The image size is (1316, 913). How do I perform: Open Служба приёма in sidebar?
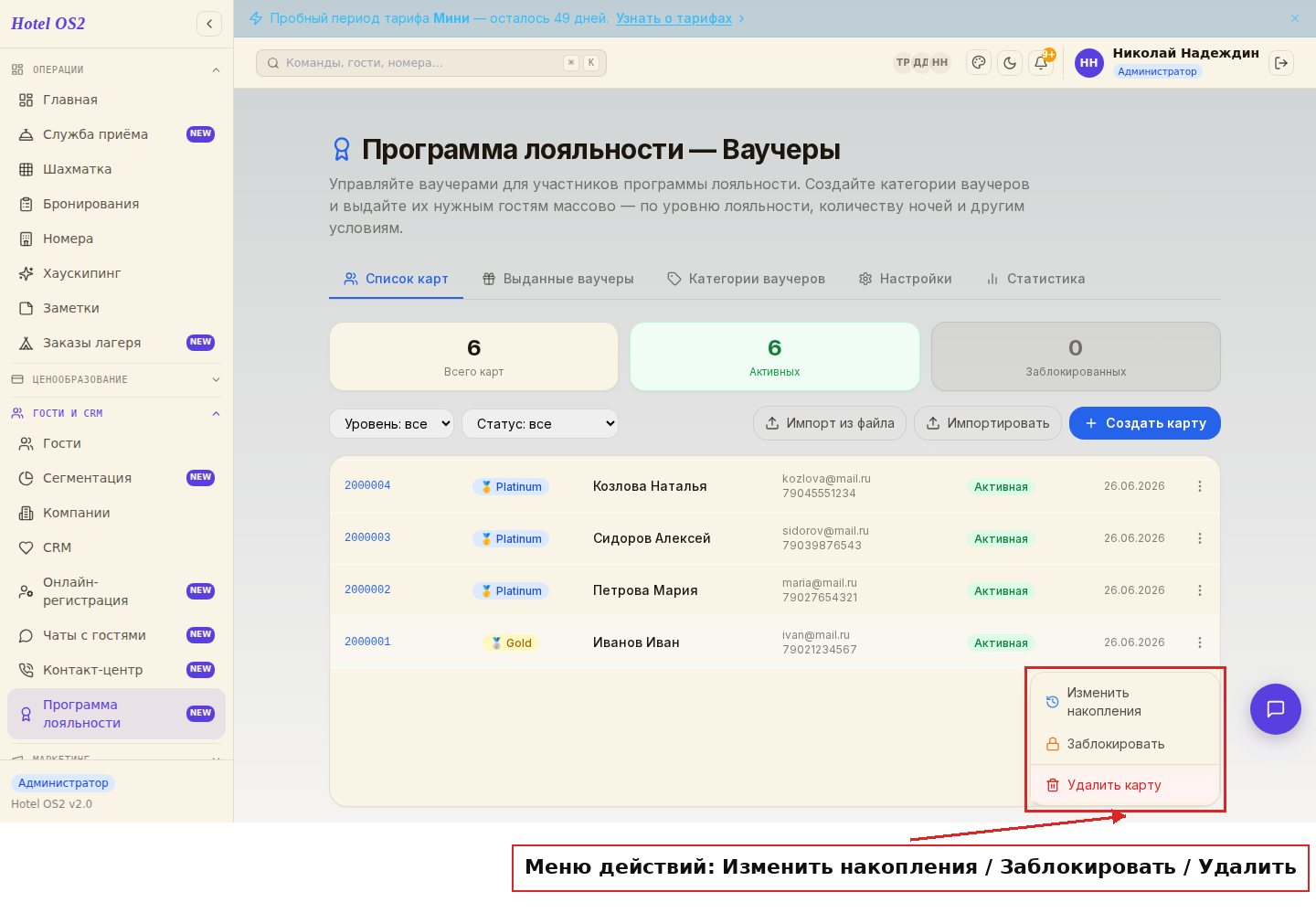pos(116,134)
